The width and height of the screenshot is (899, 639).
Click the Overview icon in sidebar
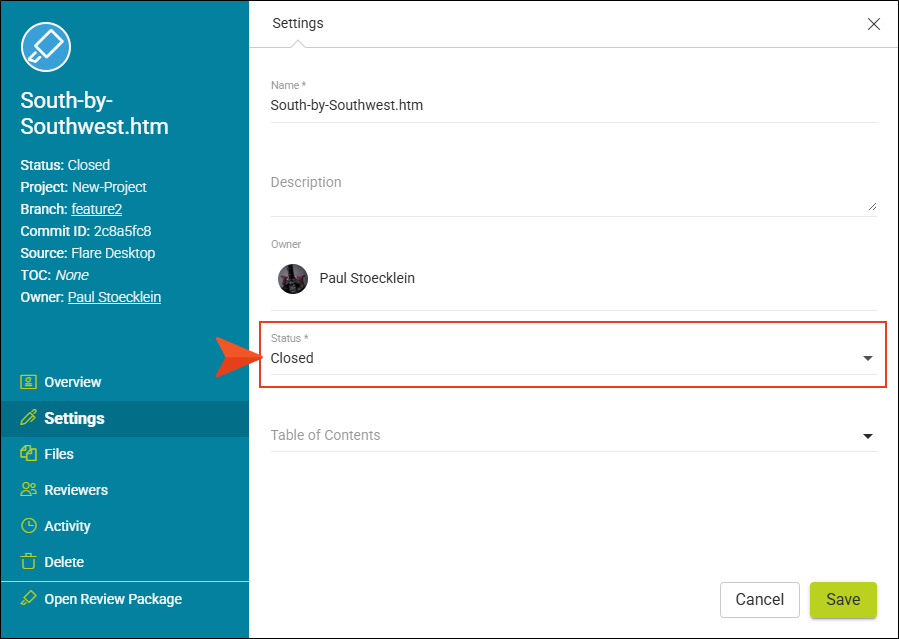point(28,382)
